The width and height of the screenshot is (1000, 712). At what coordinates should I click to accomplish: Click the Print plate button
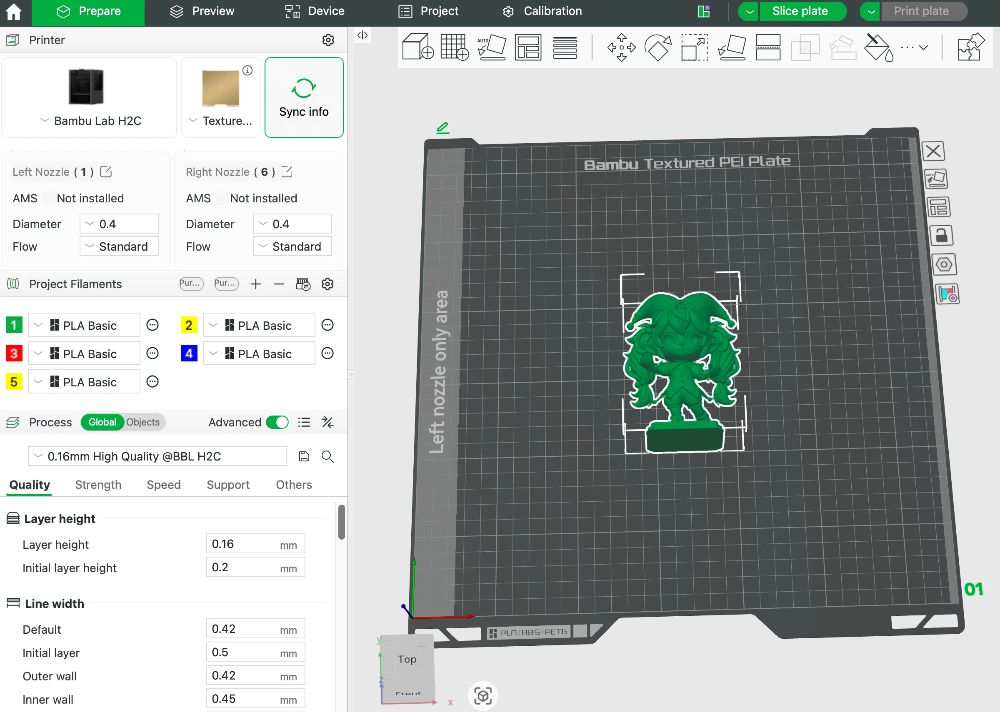click(x=924, y=11)
